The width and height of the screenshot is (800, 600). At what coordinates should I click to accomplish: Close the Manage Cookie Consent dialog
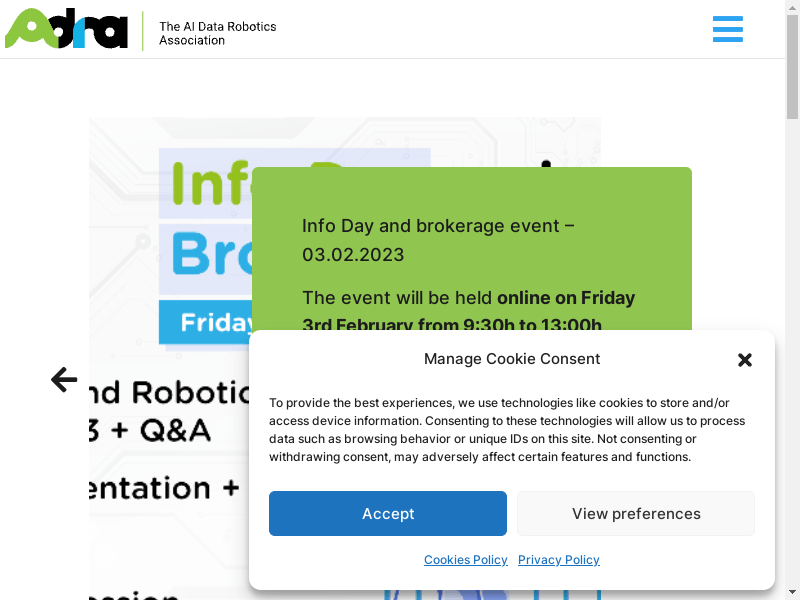click(x=744, y=360)
